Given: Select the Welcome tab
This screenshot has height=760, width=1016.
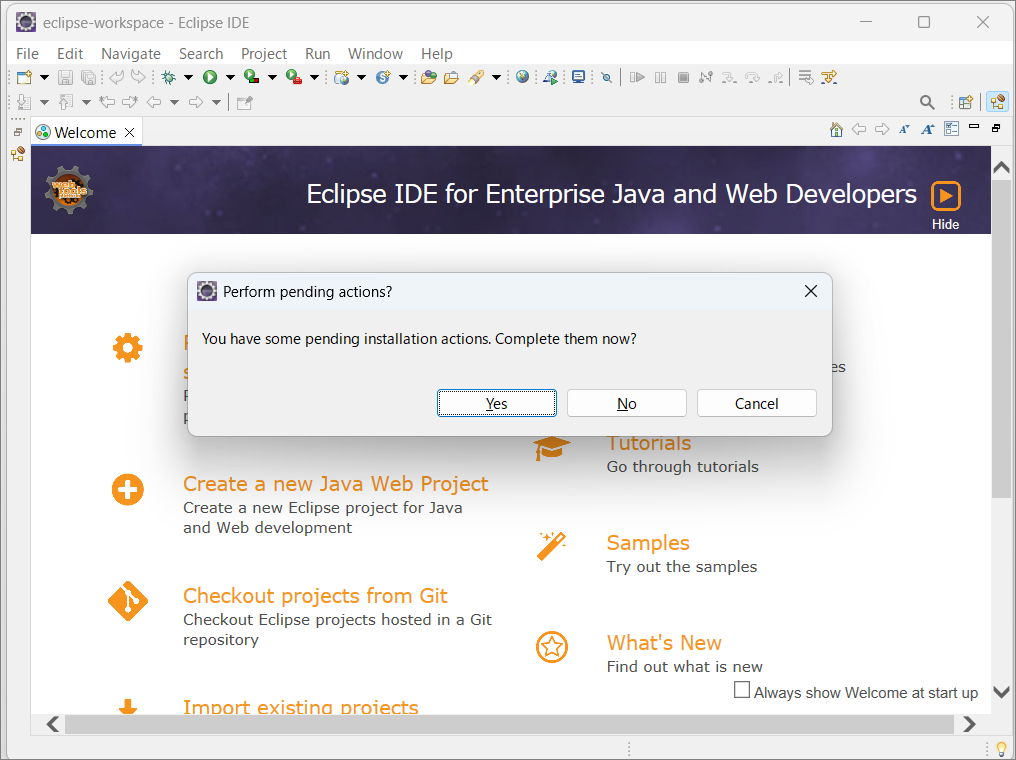Looking at the screenshot, I should coord(85,133).
